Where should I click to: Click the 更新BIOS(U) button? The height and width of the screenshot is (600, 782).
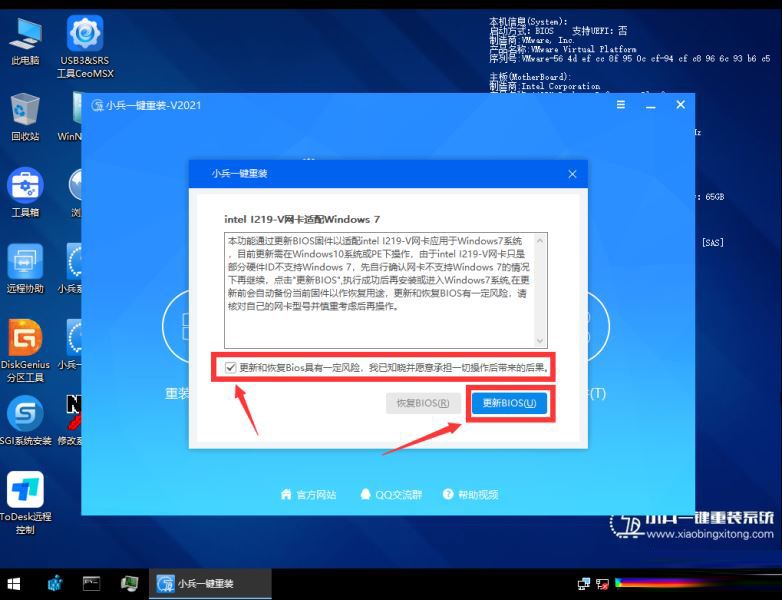pos(509,403)
